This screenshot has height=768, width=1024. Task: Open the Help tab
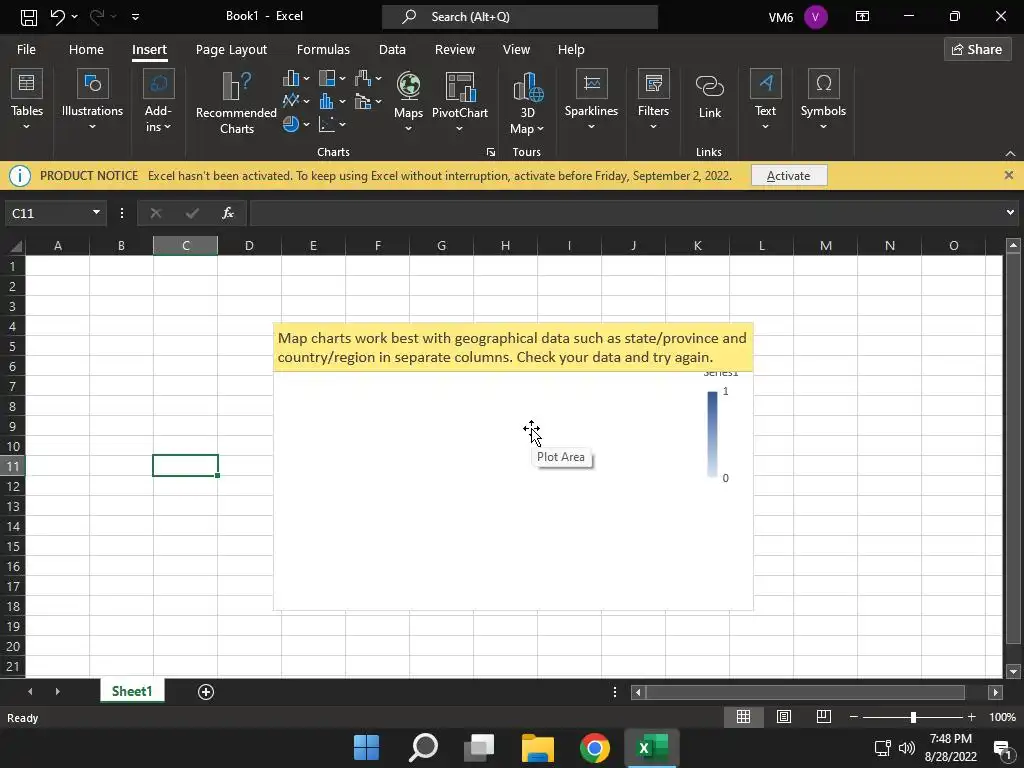pyautogui.click(x=571, y=50)
